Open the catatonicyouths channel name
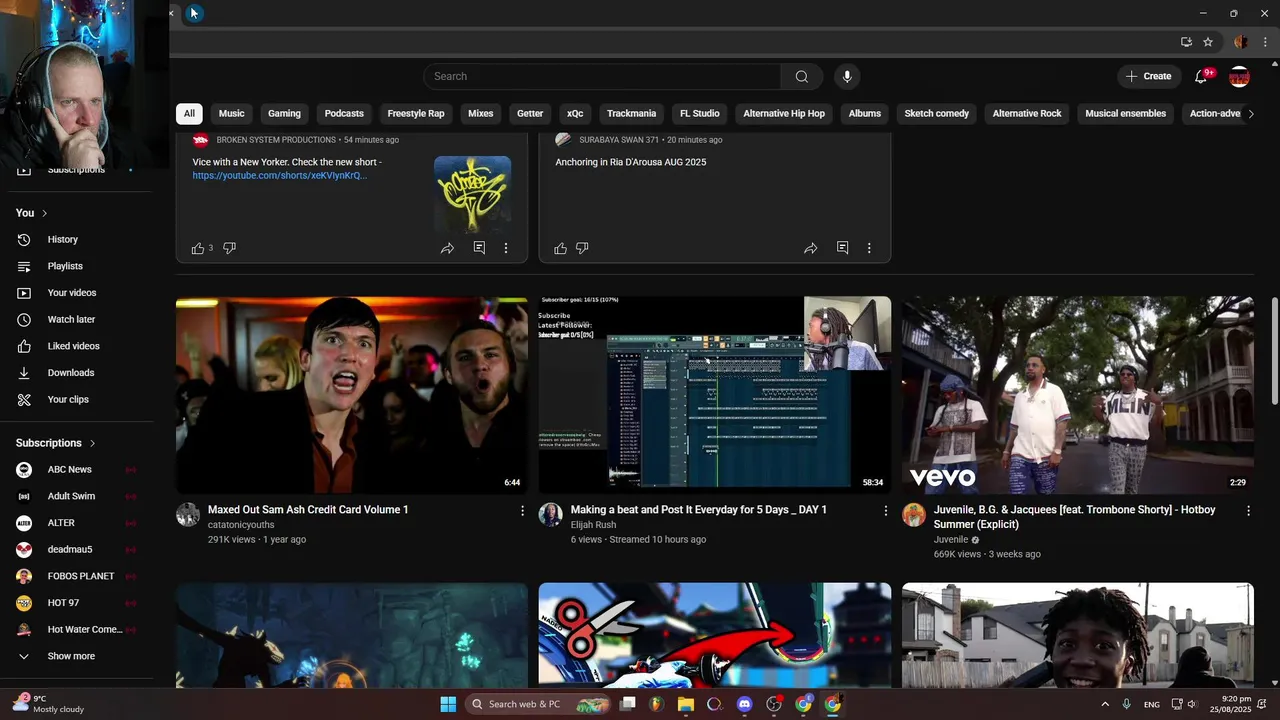The height and width of the screenshot is (720, 1280). click(x=241, y=525)
